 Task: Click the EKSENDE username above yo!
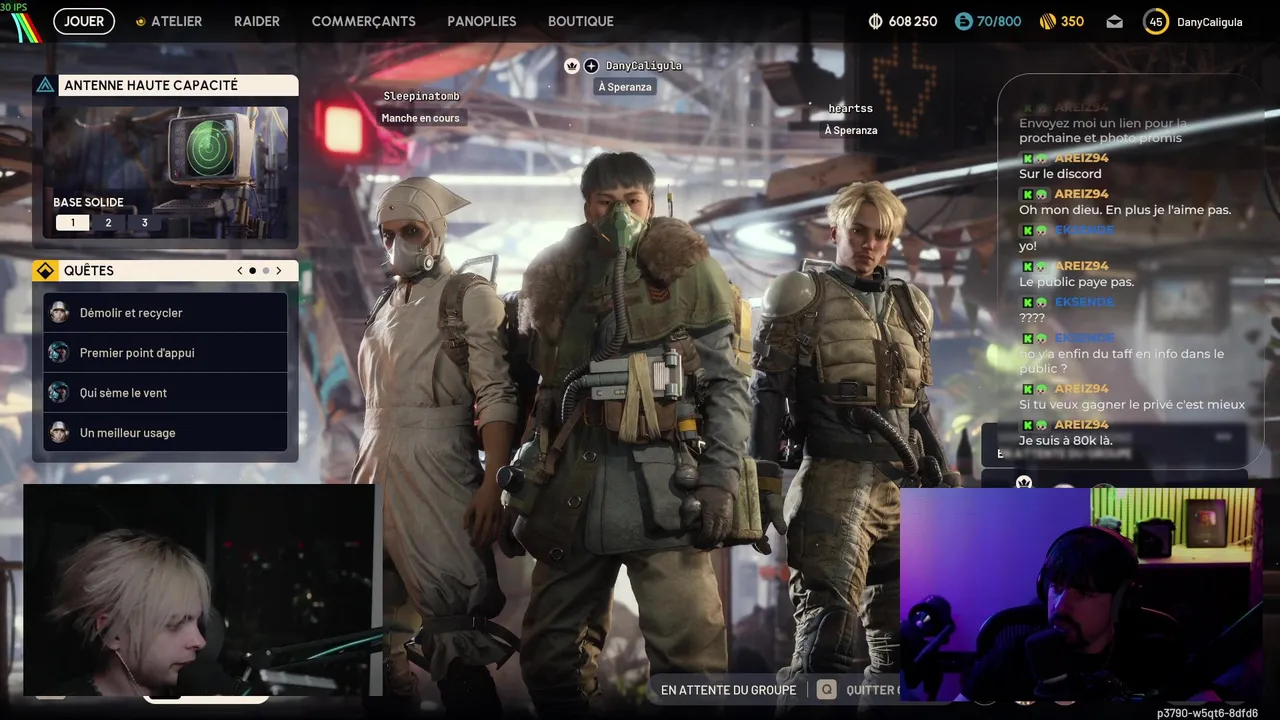point(1084,230)
